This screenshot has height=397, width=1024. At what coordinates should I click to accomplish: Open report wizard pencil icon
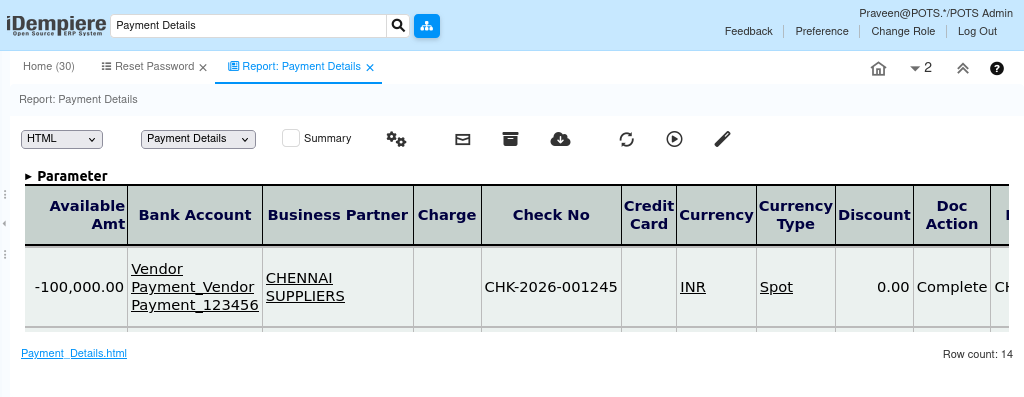tap(722, 139)
